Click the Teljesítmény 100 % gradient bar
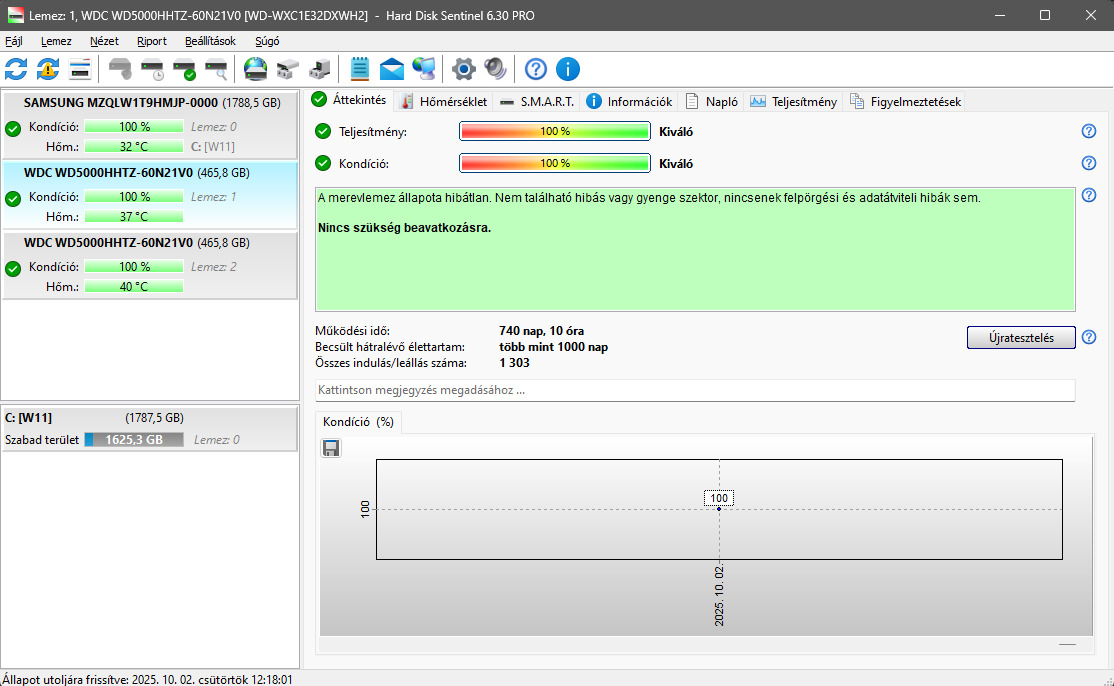Screen dimensions: 1114x686 click(555, 131)
